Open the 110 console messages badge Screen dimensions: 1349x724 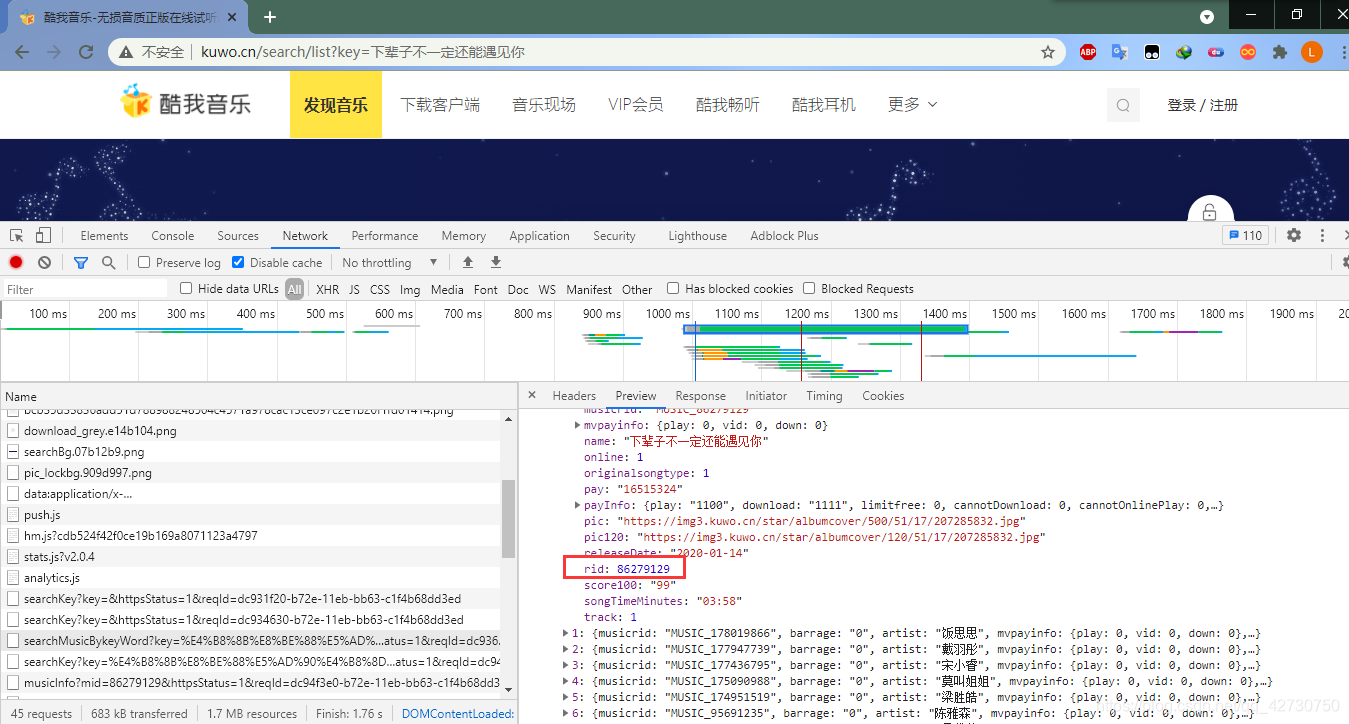coord(1245,236)
